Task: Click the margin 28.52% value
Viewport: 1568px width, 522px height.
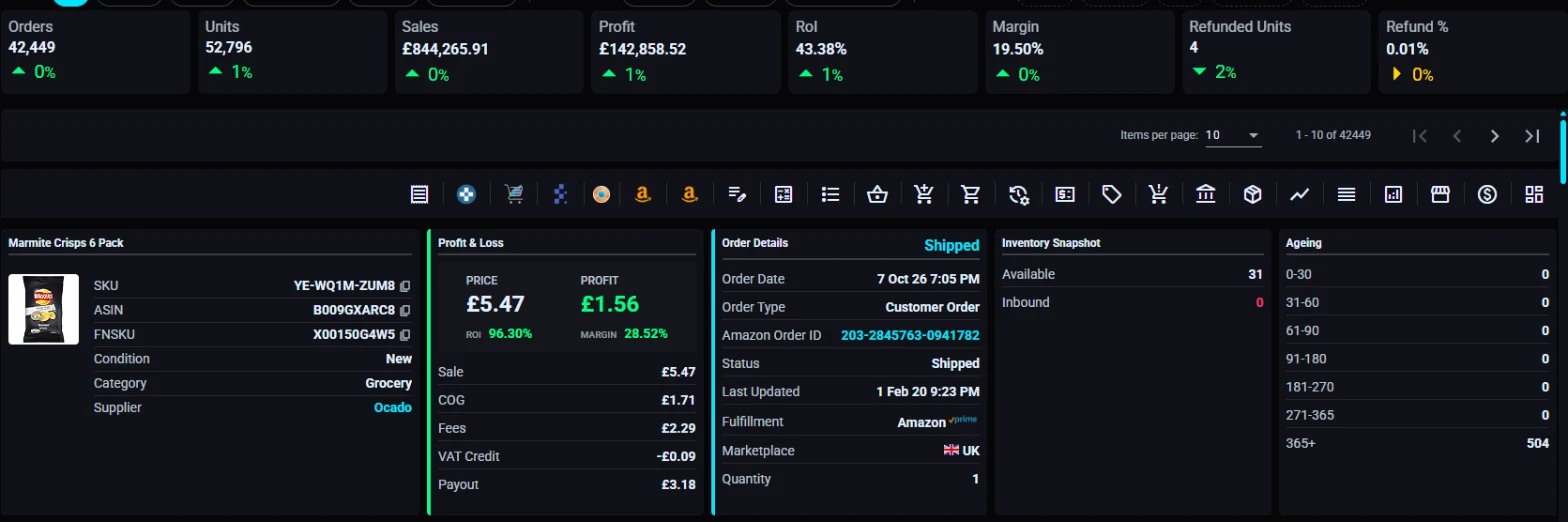Action: coord(646,333)
